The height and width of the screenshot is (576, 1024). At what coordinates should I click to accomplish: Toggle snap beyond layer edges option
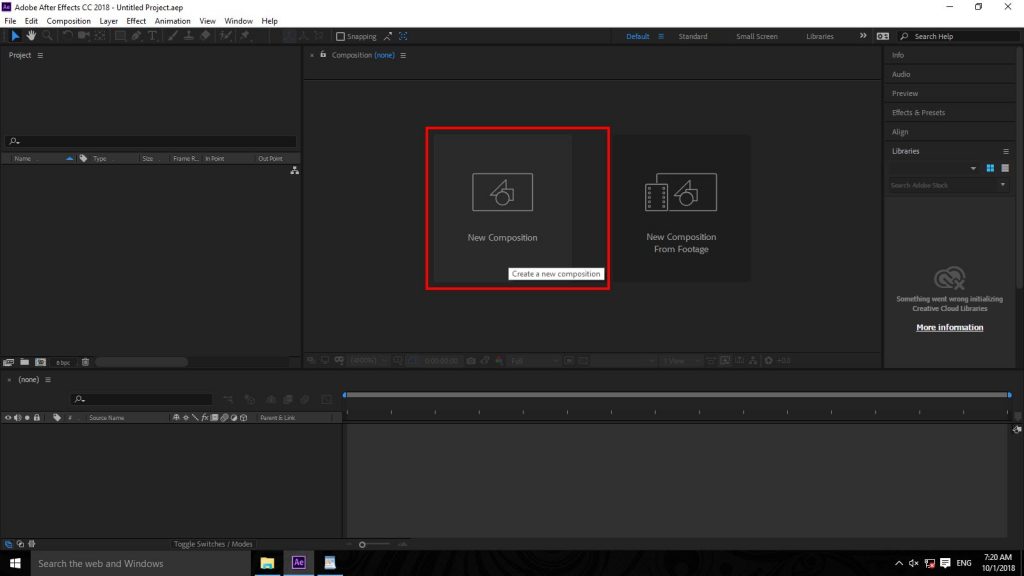pyautogui.click(x=388, y=37)
